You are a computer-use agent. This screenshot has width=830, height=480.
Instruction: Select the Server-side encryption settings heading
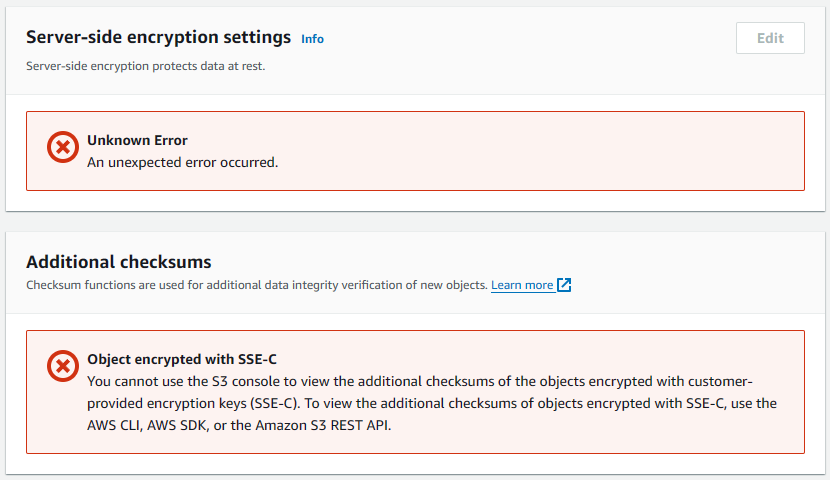pyautogui.click(x=158, y=37)
